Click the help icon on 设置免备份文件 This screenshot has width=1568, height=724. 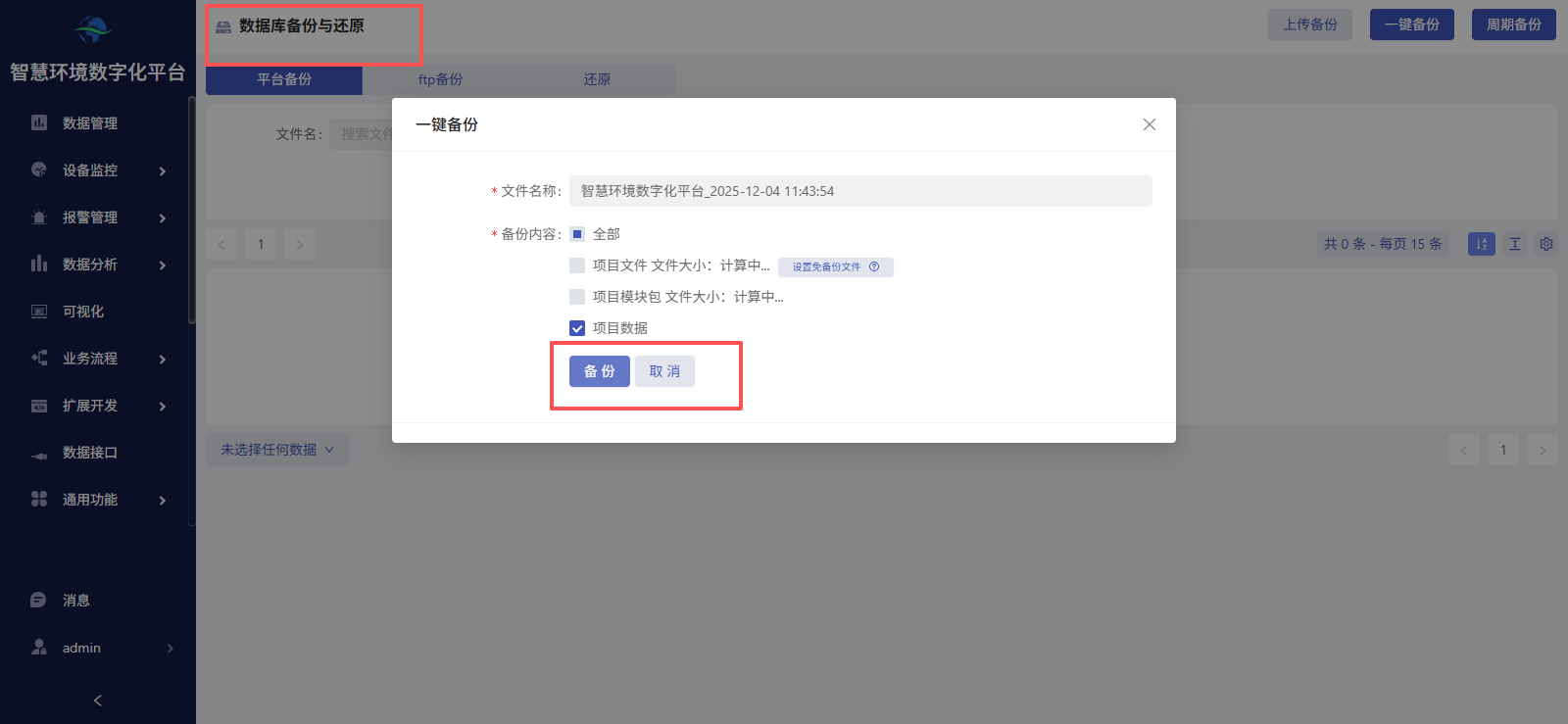(874, 266)
